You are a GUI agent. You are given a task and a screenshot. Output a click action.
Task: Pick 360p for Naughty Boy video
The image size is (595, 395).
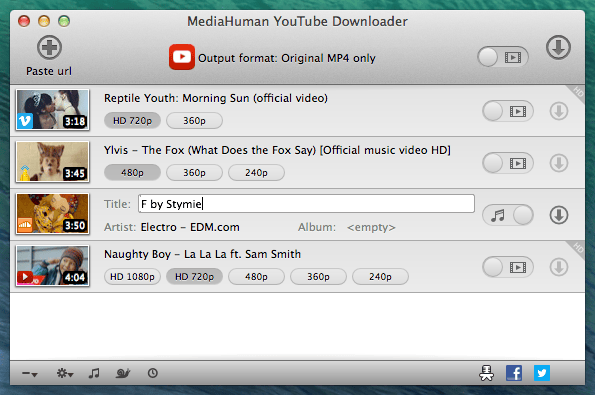318,277
